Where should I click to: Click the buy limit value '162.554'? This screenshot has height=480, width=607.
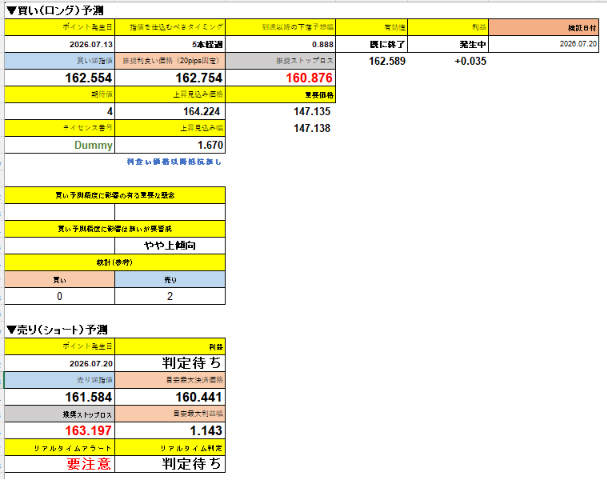coord(60,78)
